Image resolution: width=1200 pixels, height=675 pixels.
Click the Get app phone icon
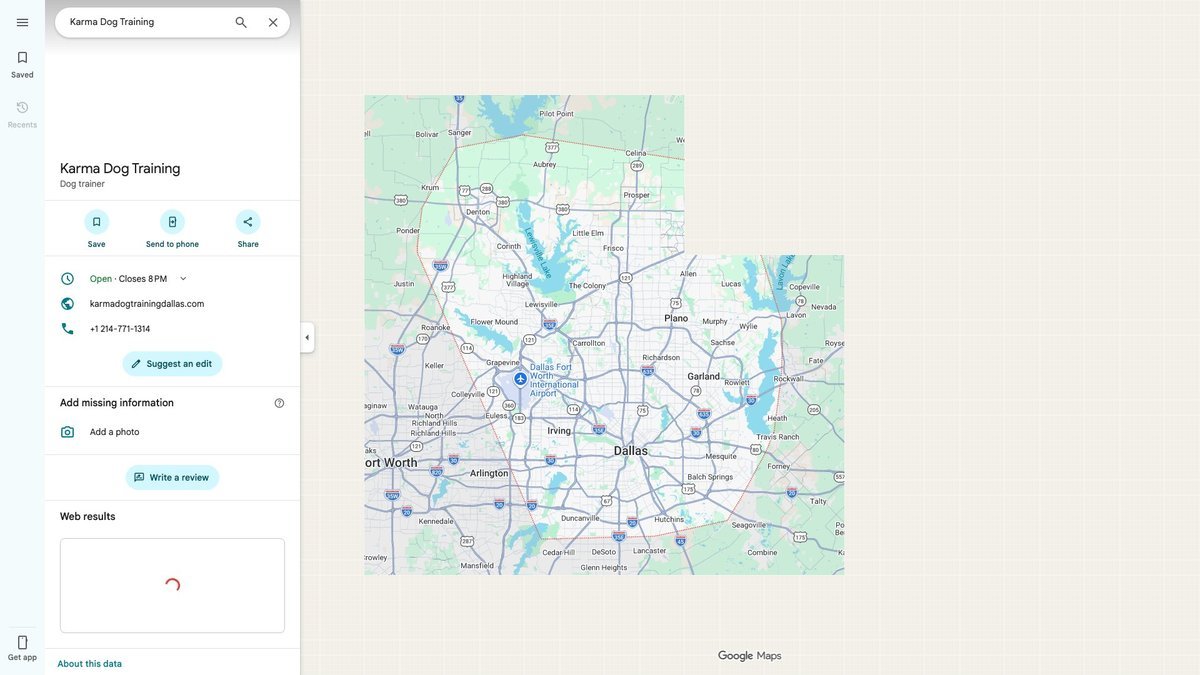pos(22,642)
